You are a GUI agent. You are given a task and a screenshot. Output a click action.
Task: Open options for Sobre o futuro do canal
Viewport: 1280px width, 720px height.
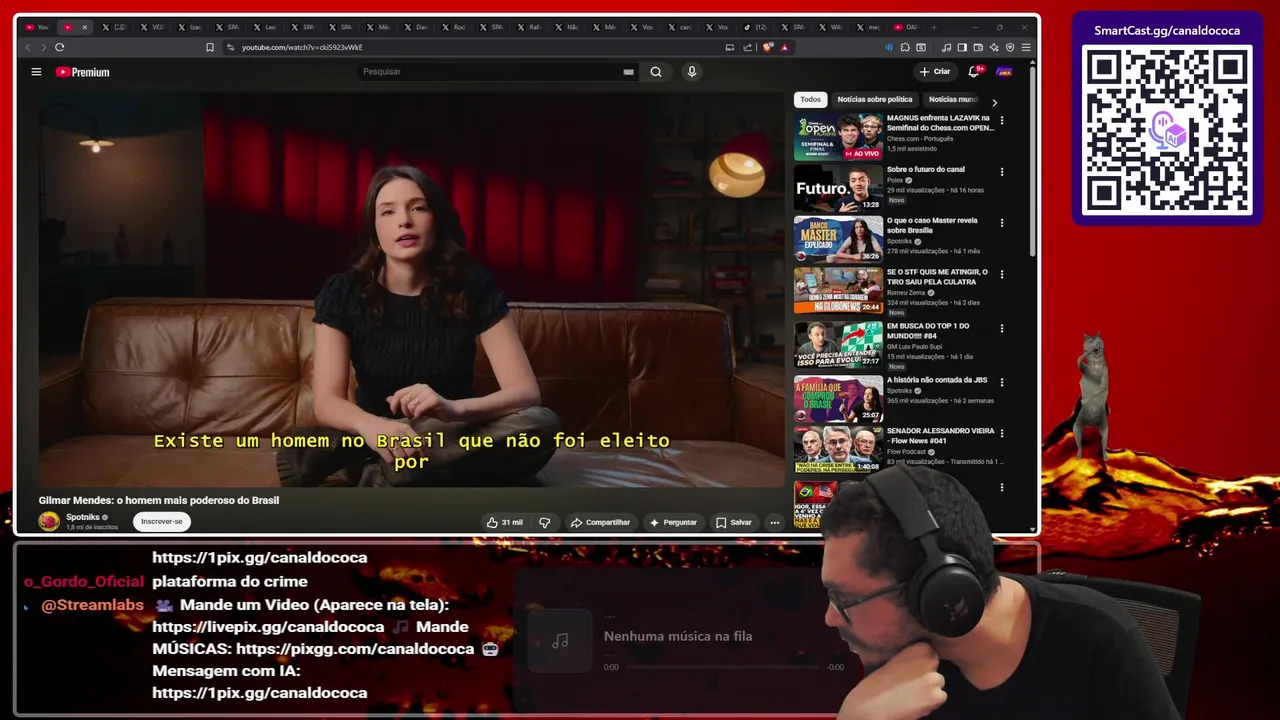[1001, 172]
